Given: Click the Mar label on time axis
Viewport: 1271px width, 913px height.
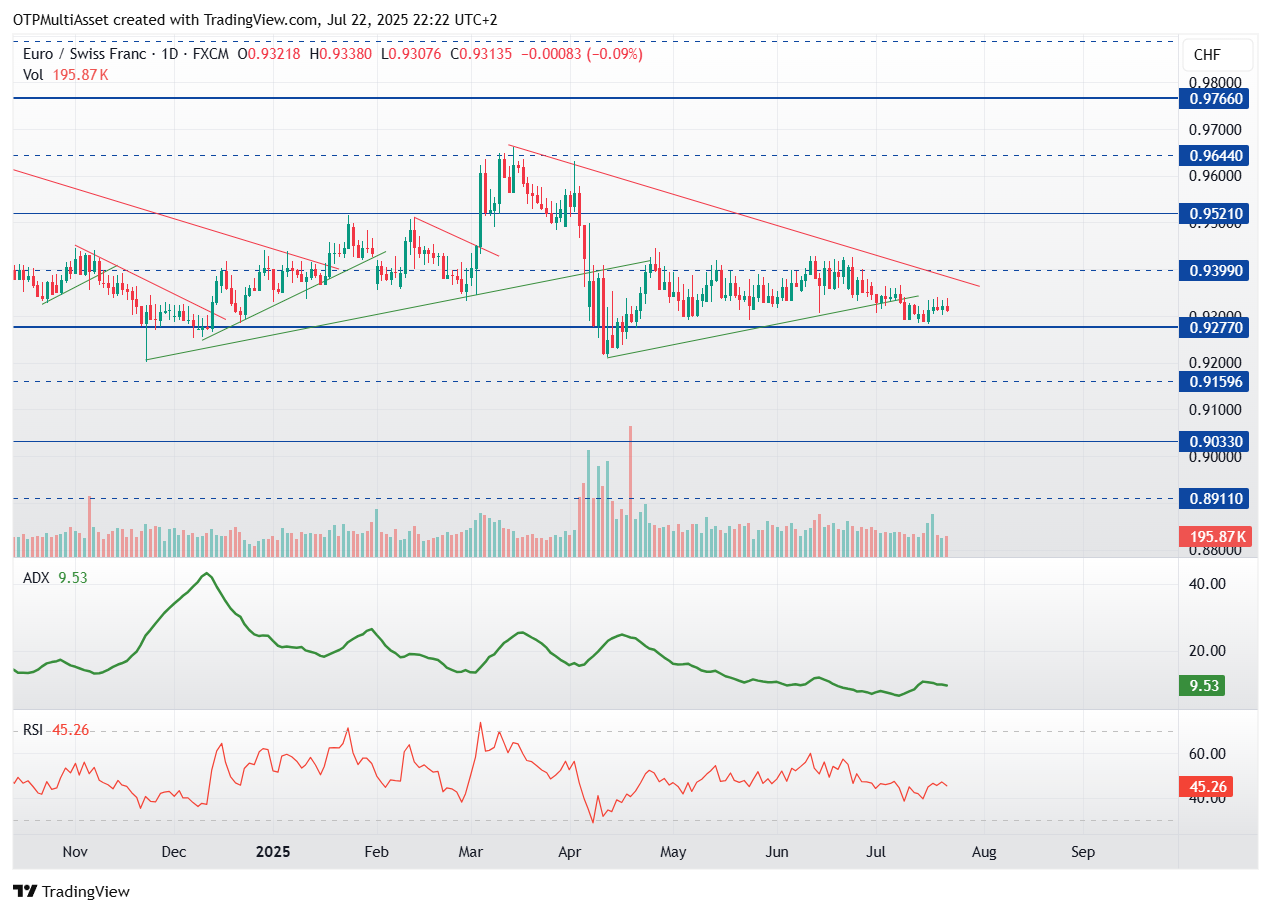Looking at the screenshot, I should [x=471, y=852].
